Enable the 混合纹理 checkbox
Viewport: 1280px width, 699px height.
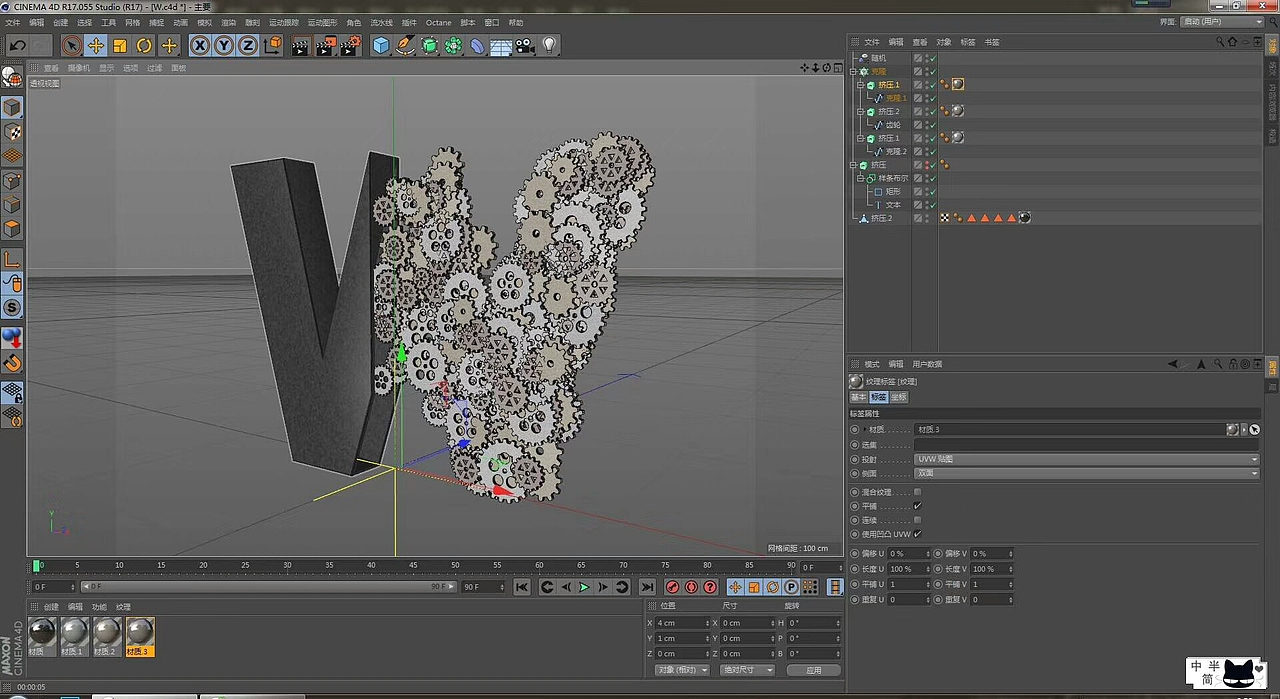917,492
